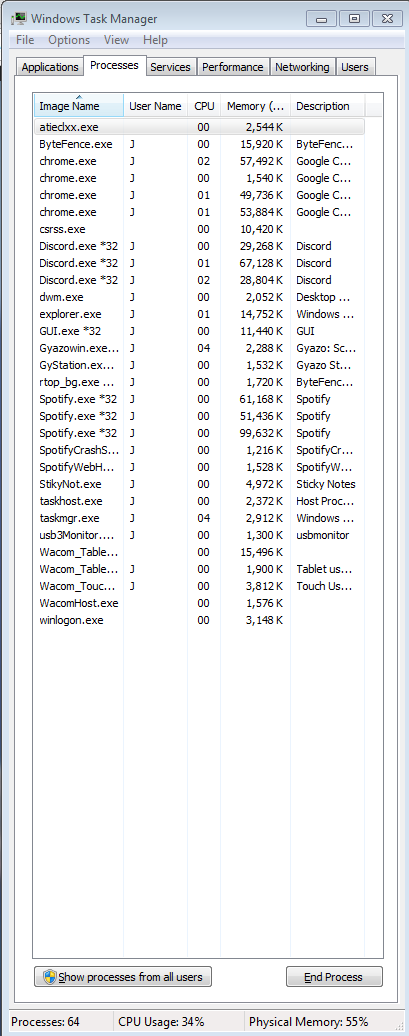Image resolution: width=409 pixels, height=1036 pixels.
Task: Switch to the Services tab
Action: 170,67
